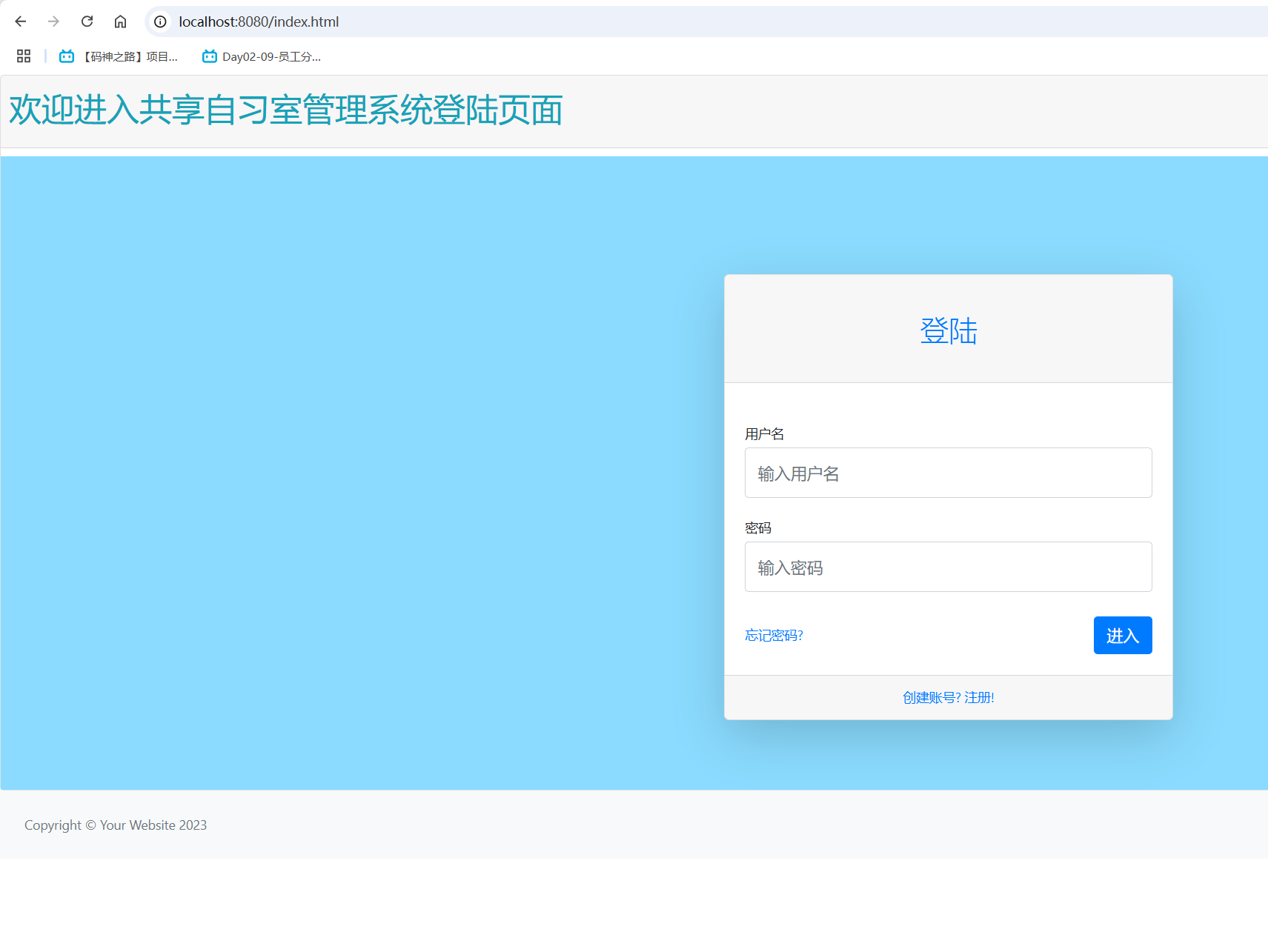
Task: Follow the 忘记密码? link
Action: click(774, 636)
